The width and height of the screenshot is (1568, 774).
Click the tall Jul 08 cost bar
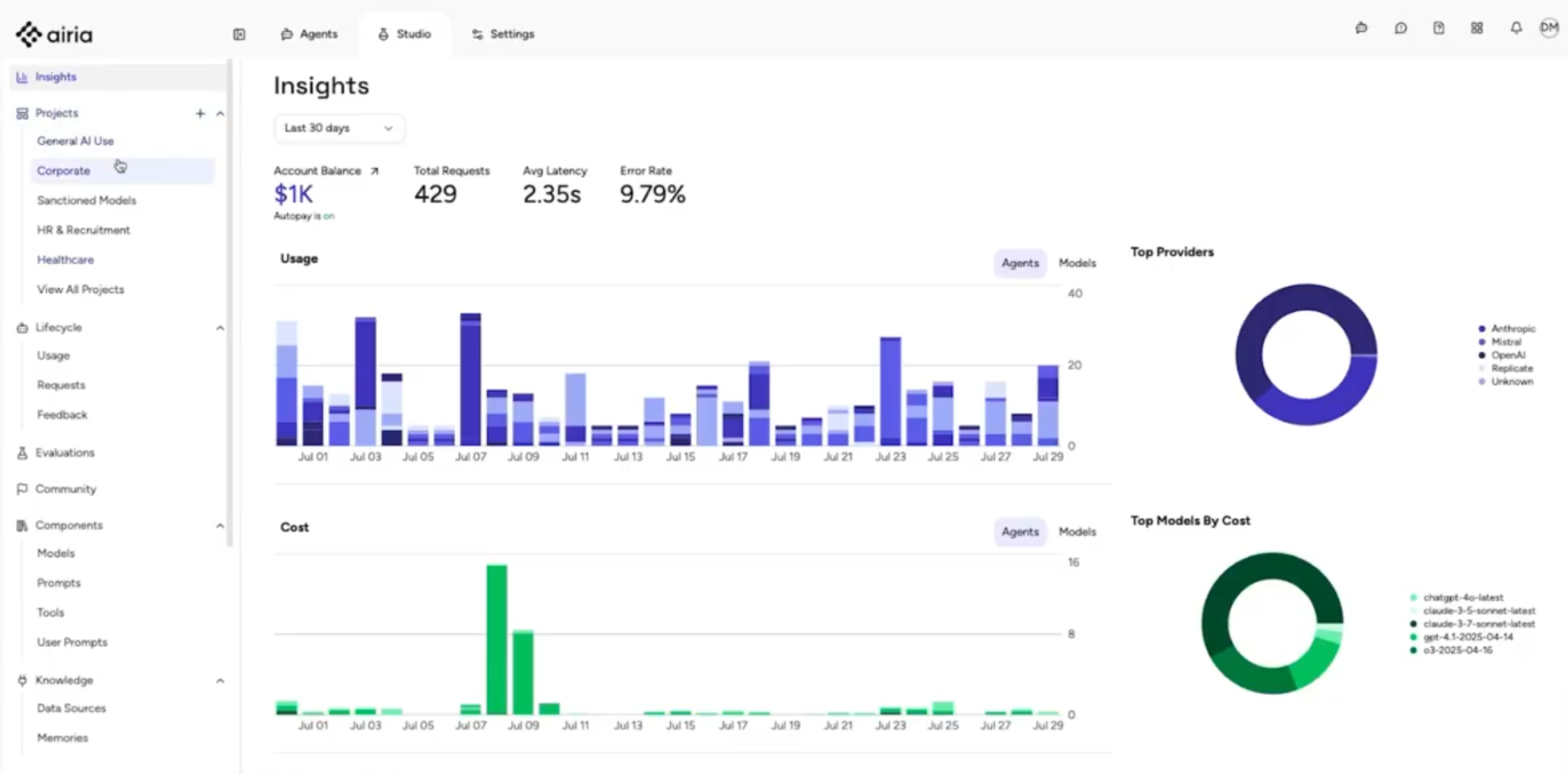click(497, 638)
